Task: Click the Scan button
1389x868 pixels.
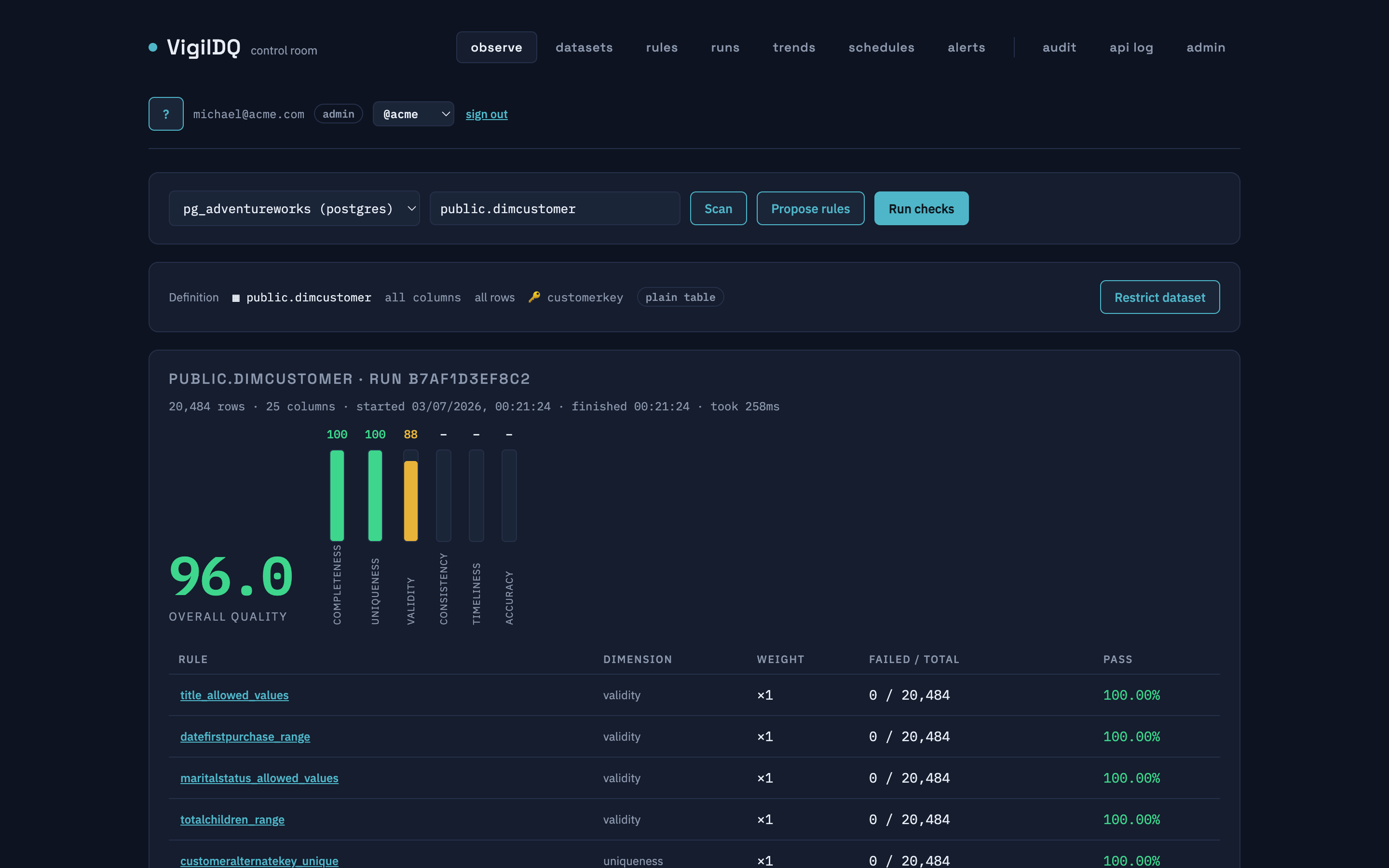Action: pyautogui.click(x=718, y=208)
